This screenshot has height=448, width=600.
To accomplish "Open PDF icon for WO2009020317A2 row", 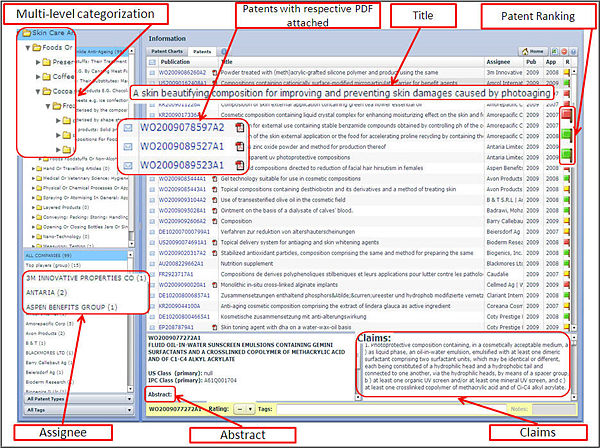I will pyautogui.click(x=215, y=253).
